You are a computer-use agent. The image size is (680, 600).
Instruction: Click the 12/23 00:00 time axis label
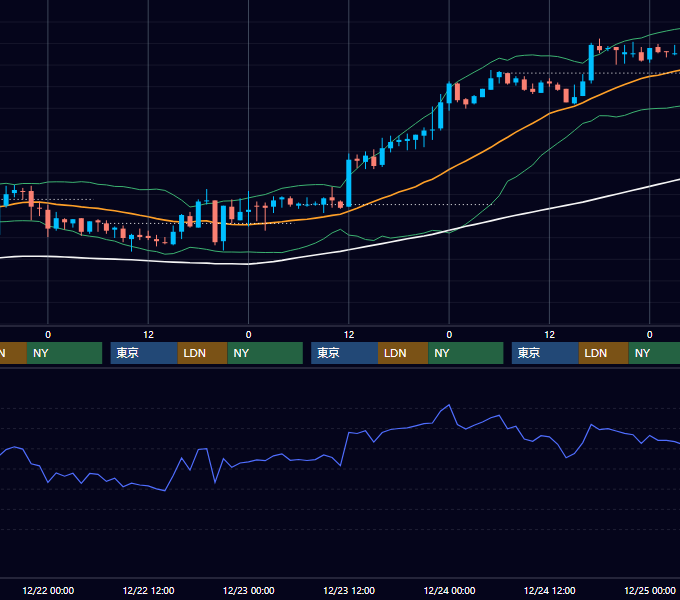[x=248, y=590]
